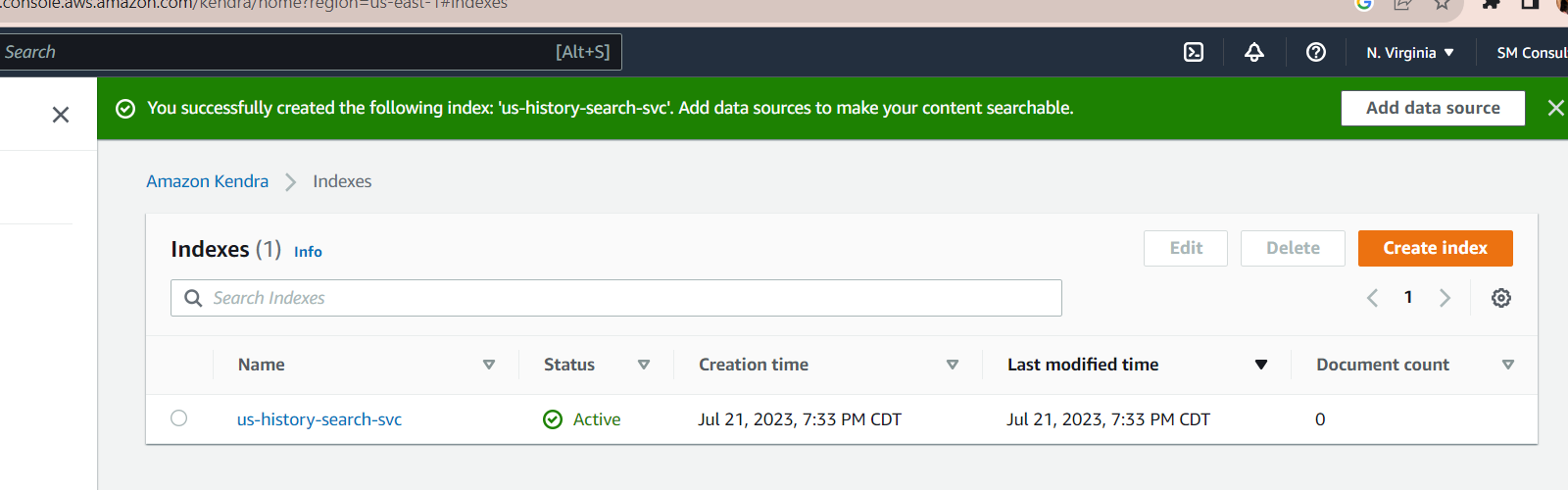This screenshot has width=1568, height=490.
Task: Select the us-history-search-svc radio button
Action: click(x=178, y=418)
